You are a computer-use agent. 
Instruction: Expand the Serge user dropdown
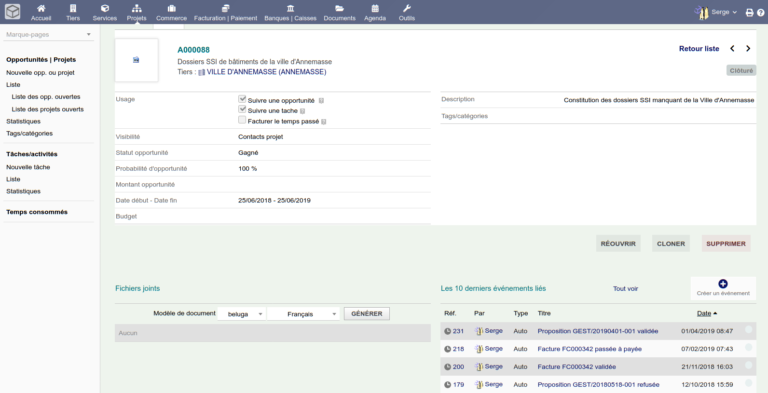click(724, 12)
